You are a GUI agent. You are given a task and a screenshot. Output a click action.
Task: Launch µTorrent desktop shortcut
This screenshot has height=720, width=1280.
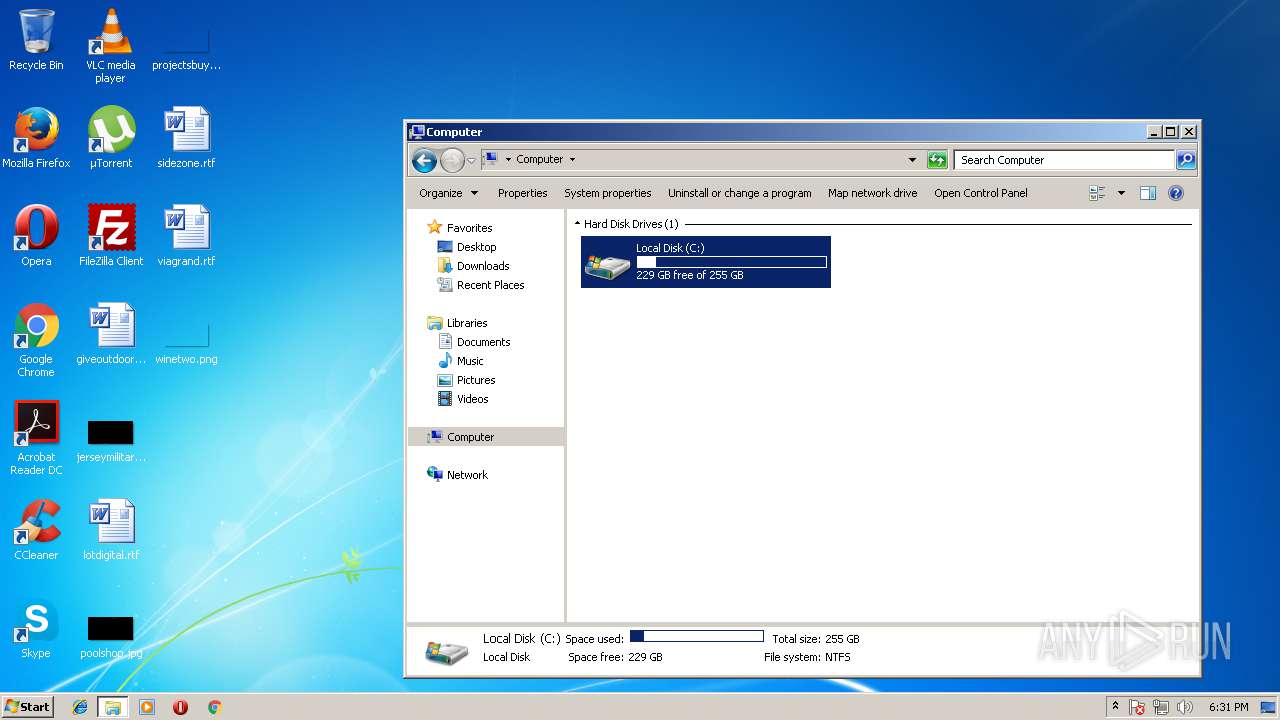pos(110,138)
